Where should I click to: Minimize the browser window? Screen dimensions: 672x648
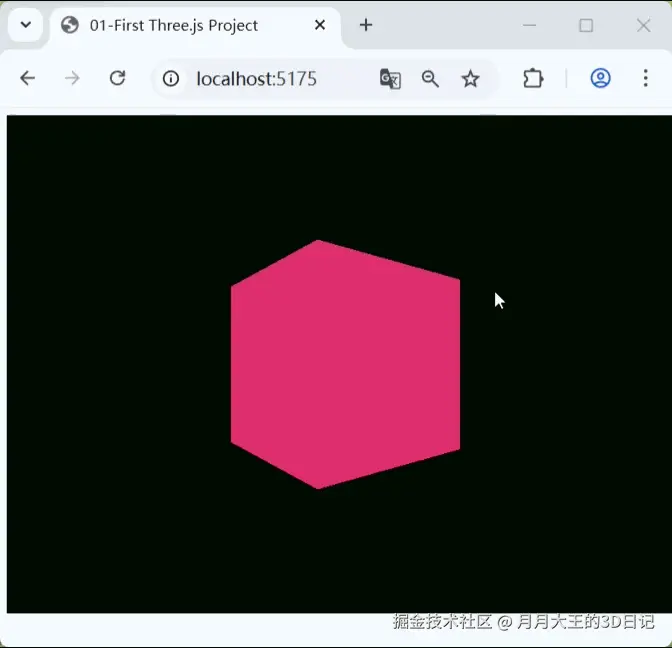click(x=530, y=26)
